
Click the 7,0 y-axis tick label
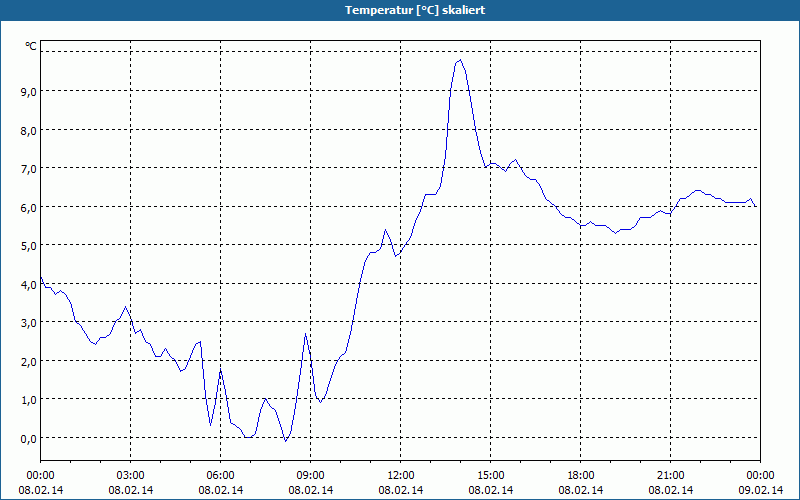pyautogui.click(x=30, y=169)
